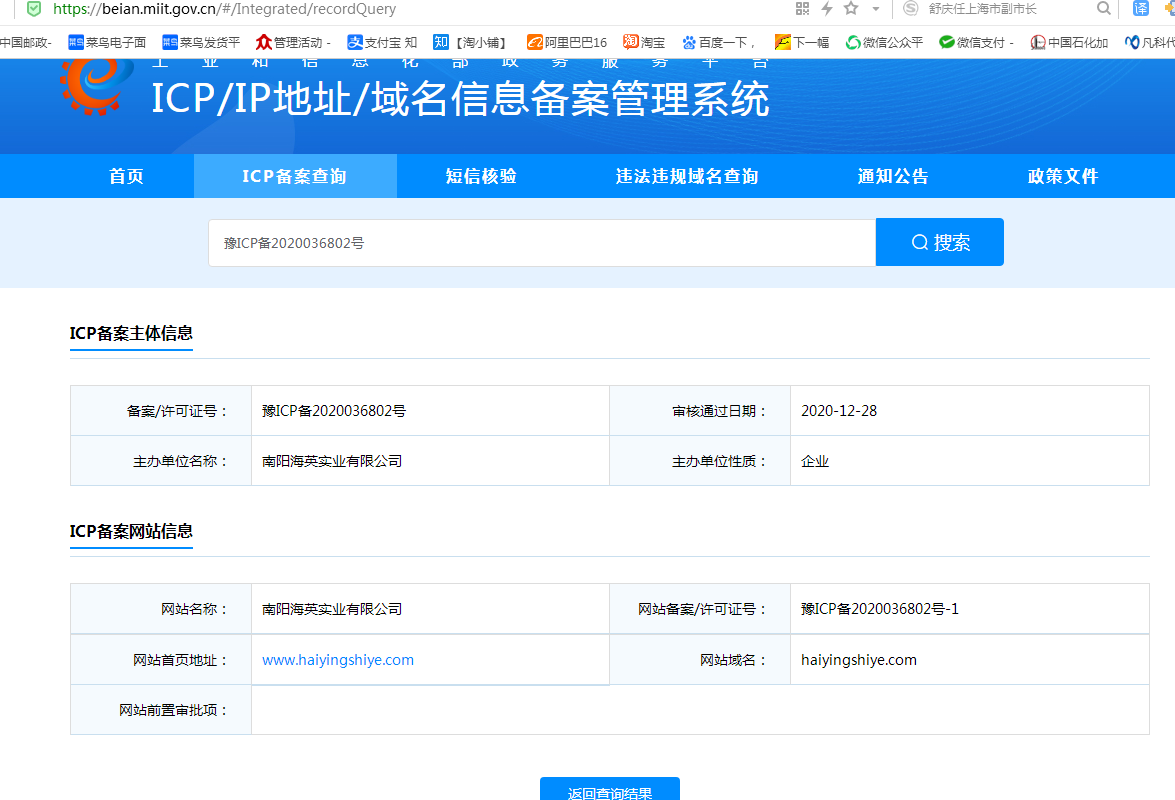1175x800 pixels.
Task: Select 南阳海英实业有限公司 in the 主办单位名称 row
Action: pos(332,461)
